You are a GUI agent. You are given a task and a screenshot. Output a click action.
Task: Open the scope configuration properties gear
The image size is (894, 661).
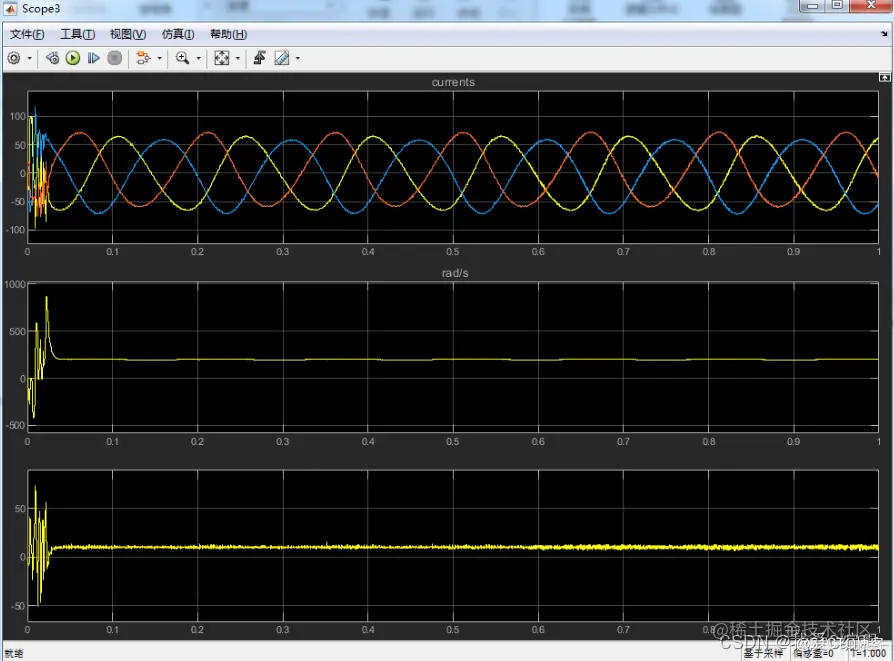point(14,58)
